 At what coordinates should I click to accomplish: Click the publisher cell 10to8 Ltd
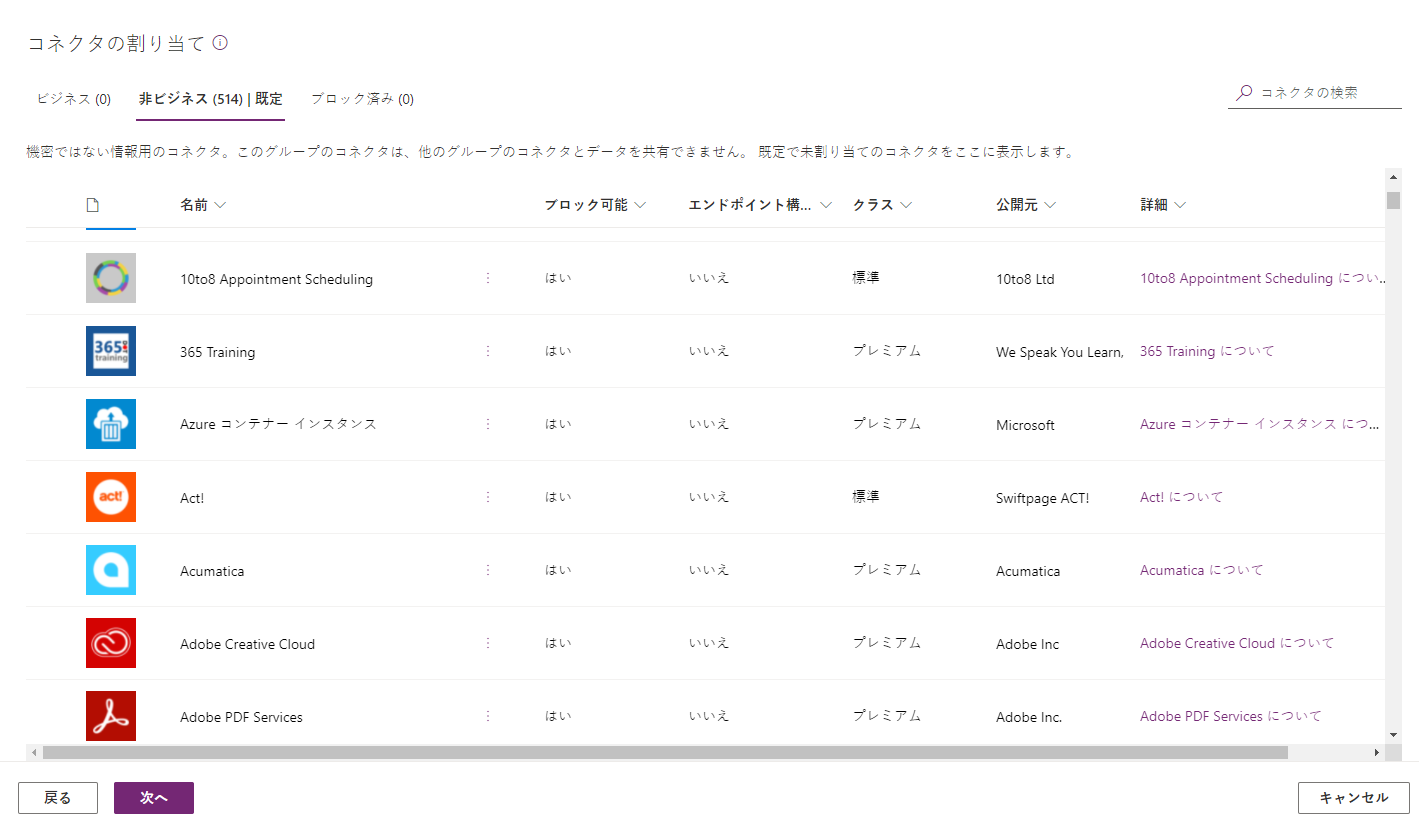[x=1025, y=280]
